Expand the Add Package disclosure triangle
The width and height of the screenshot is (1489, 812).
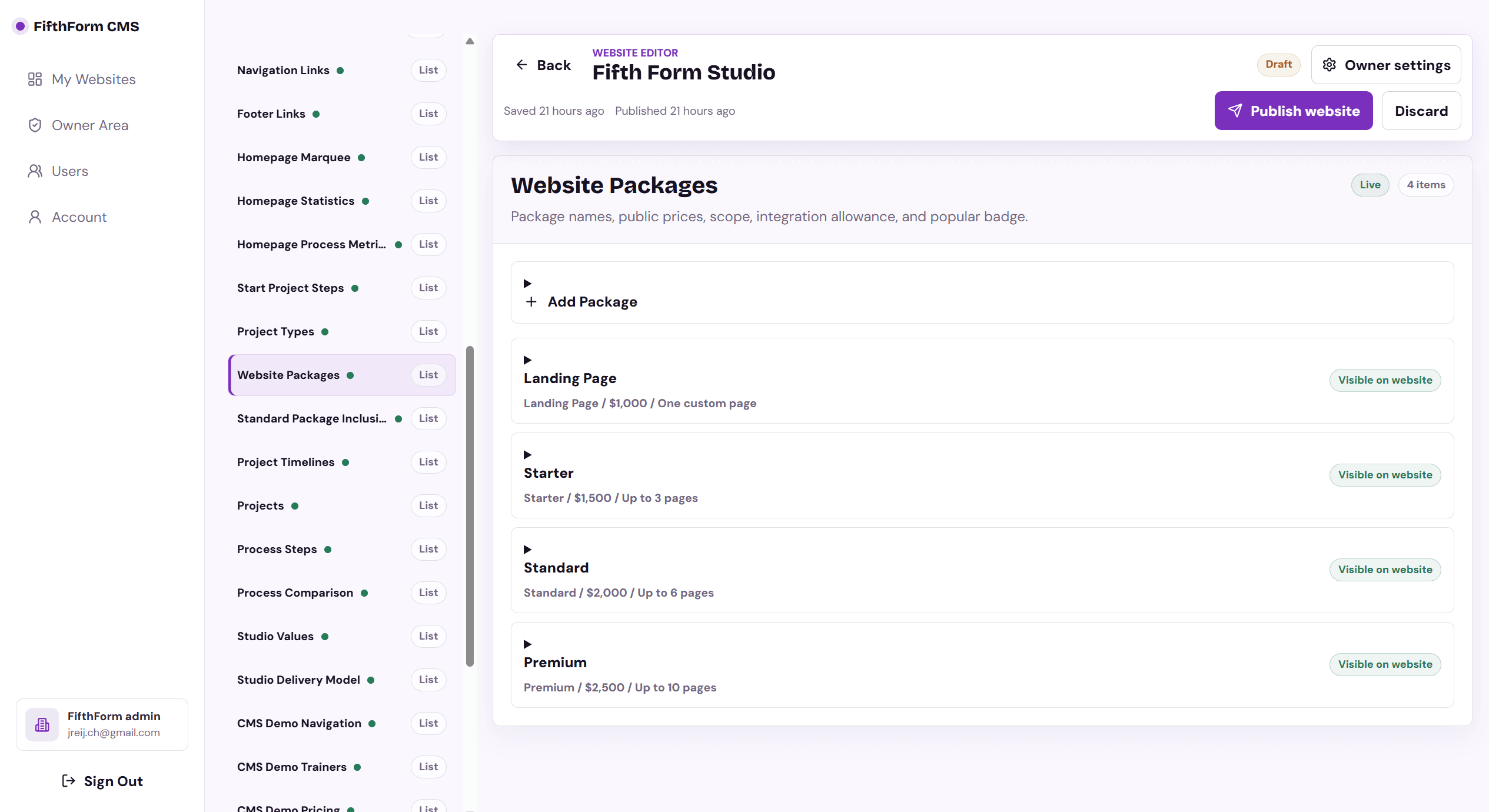tap(527, 284)
